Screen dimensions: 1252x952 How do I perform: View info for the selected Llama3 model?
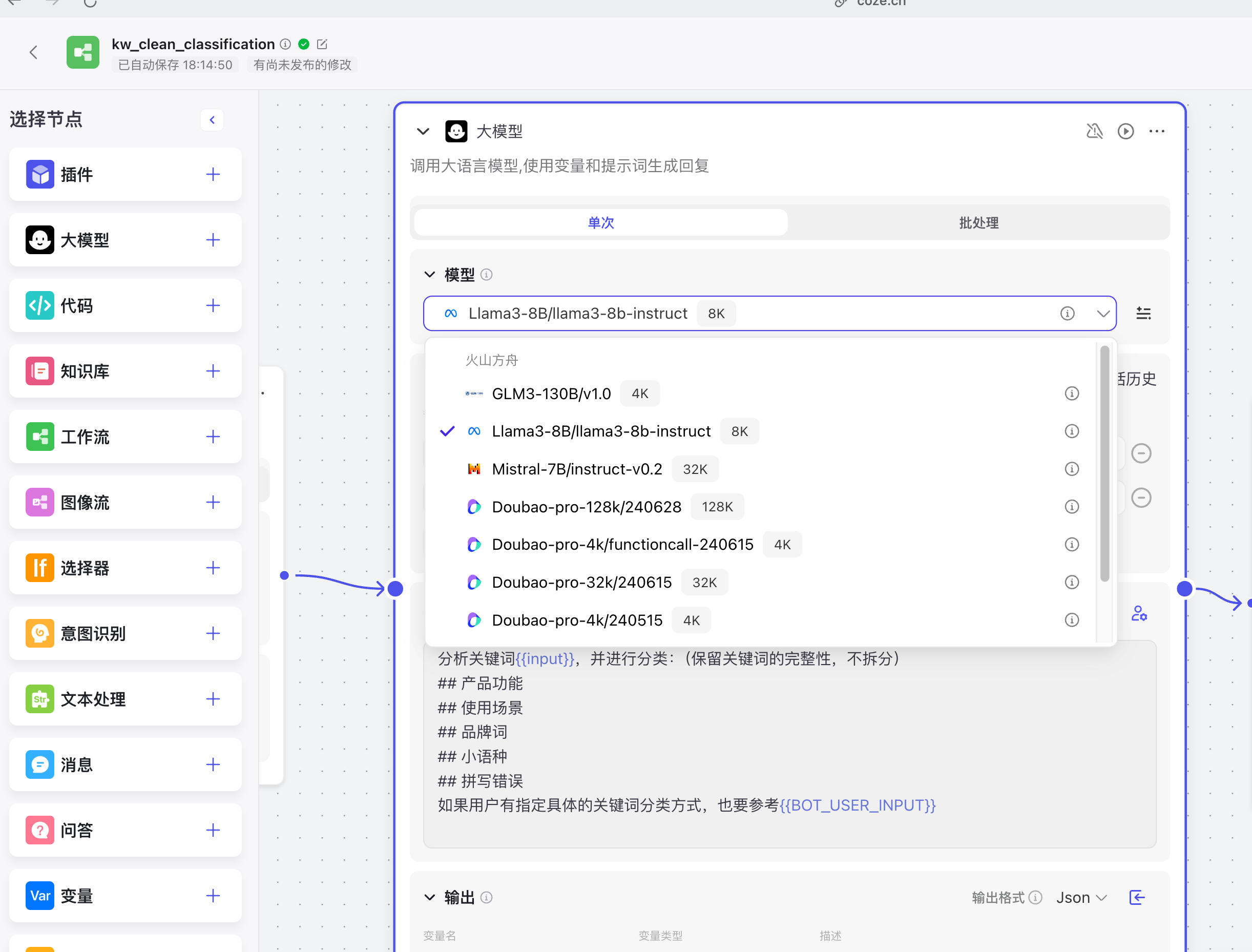[x=1067, y=314]
